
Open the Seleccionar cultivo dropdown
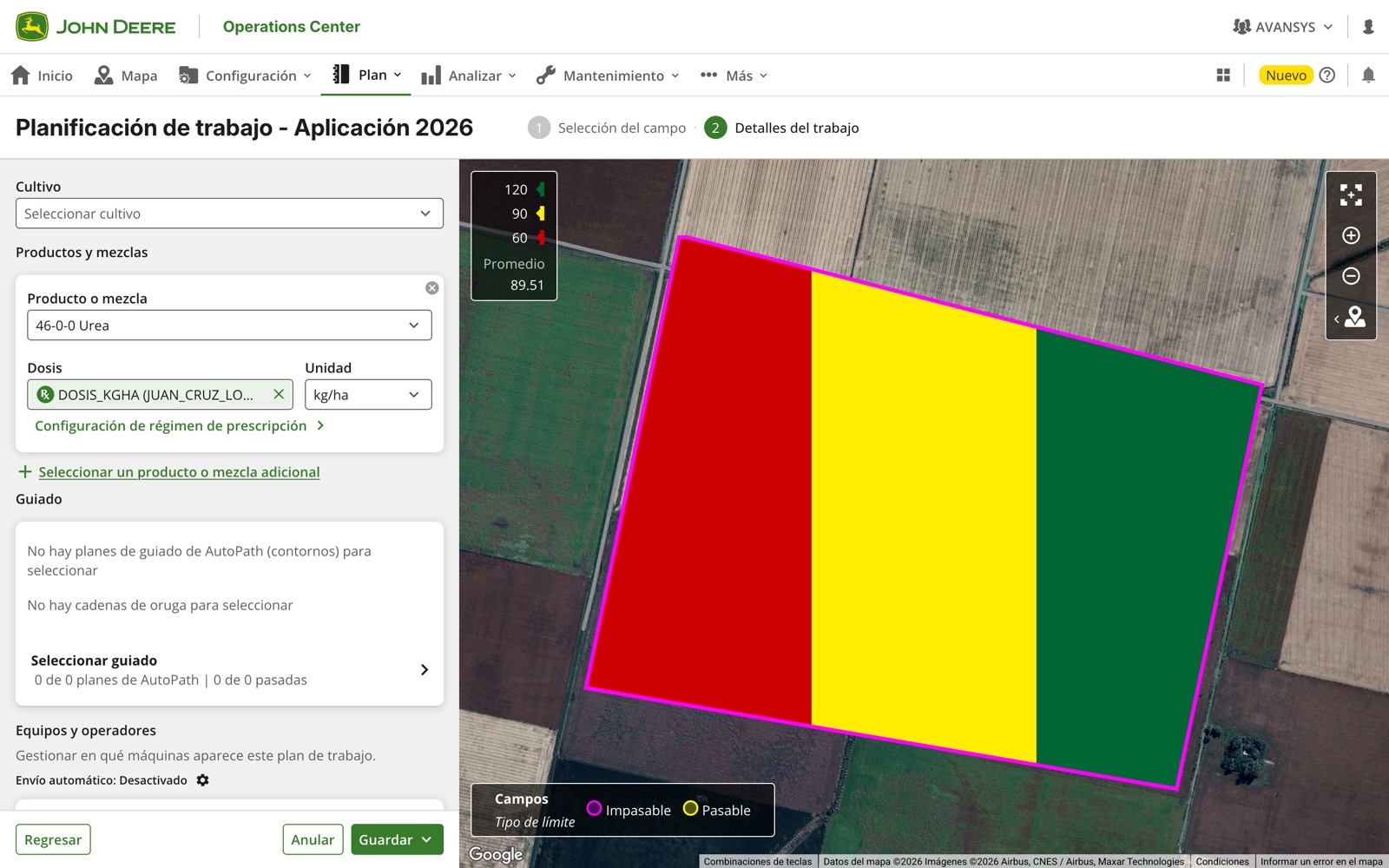[x=229, y=214]
